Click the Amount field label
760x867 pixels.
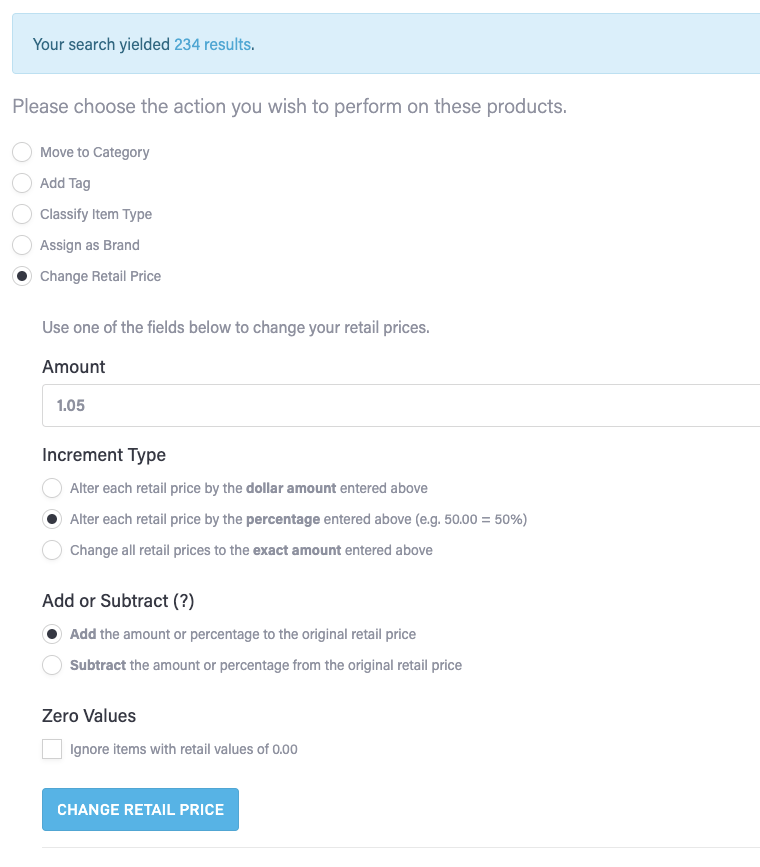pos(74,367)
